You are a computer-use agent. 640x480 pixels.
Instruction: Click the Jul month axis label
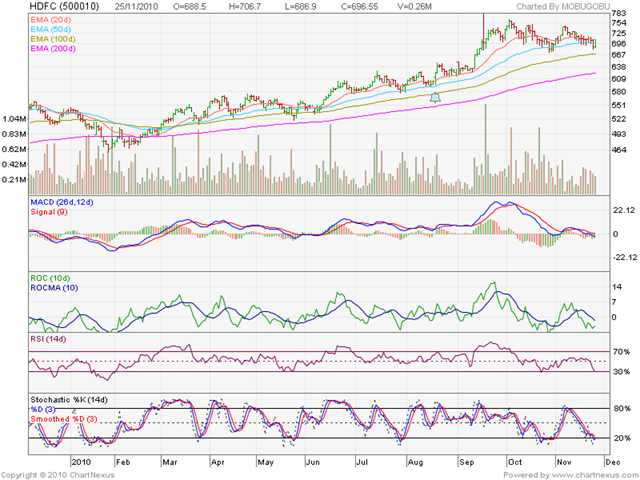(x=362, y=462)
